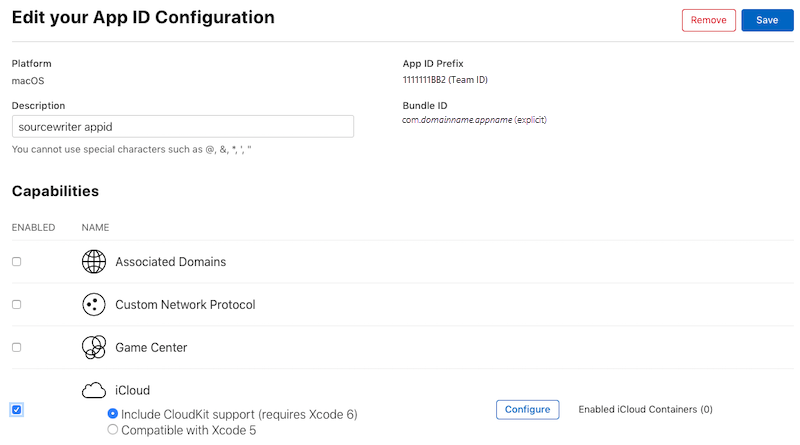Image resolution: width=800 pixels, height=445 pixels.
Task: Remove this App ID
Action: (709, 20)
